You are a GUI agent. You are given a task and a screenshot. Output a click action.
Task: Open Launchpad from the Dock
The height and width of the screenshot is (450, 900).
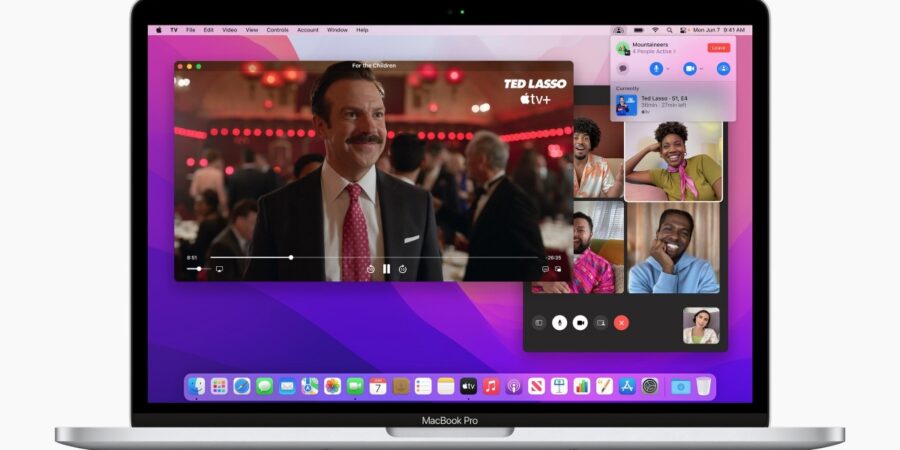point(219,386)
